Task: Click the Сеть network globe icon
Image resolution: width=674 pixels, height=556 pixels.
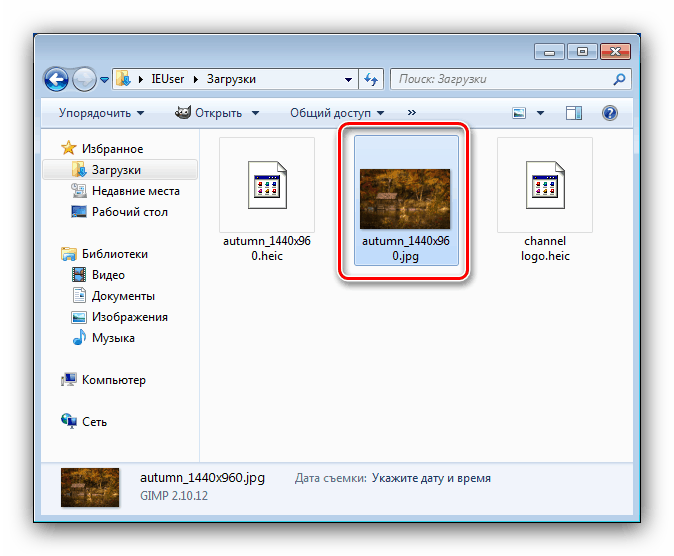Action: 69,421
